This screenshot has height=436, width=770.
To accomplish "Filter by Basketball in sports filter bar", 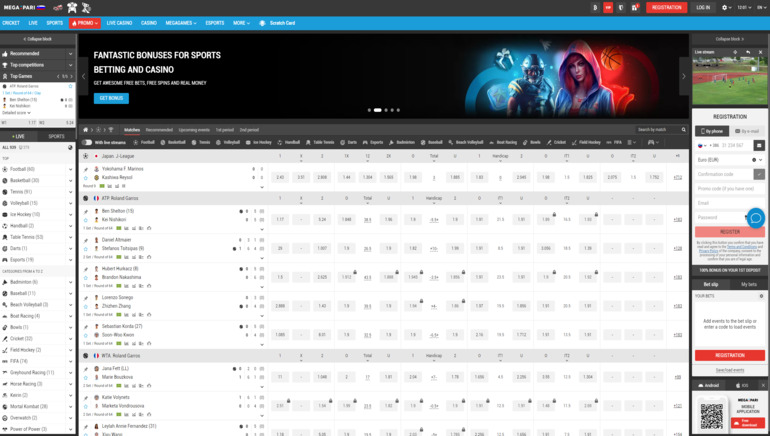I will click(x=173, y=142).
